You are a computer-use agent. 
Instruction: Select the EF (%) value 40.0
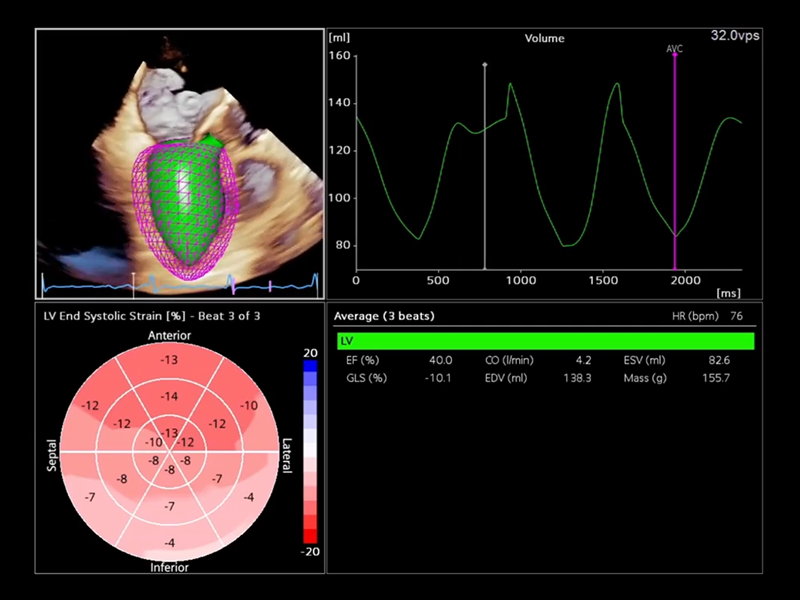click(x=441, y=360)
